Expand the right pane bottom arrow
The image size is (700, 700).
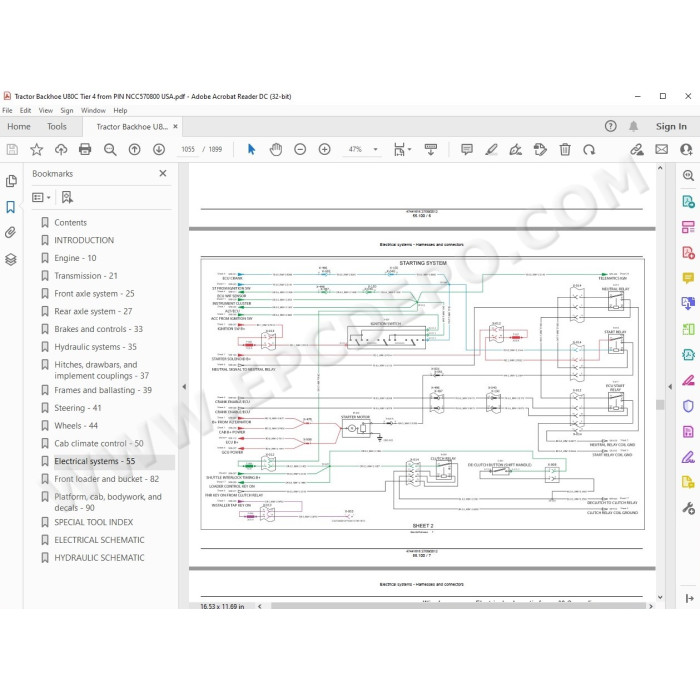click(689, 598)
